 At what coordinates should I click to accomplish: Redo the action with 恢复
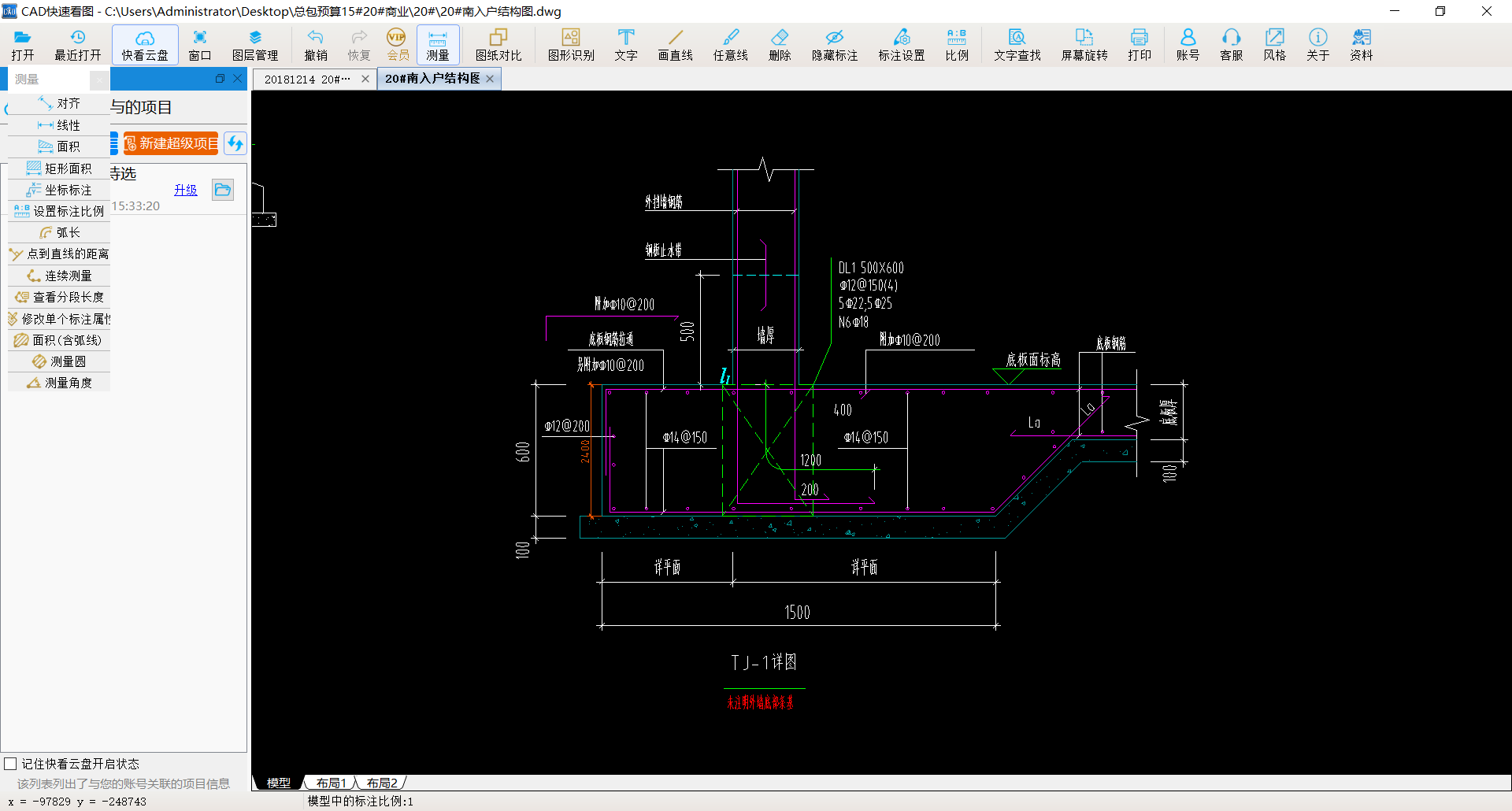click(359, 45)
